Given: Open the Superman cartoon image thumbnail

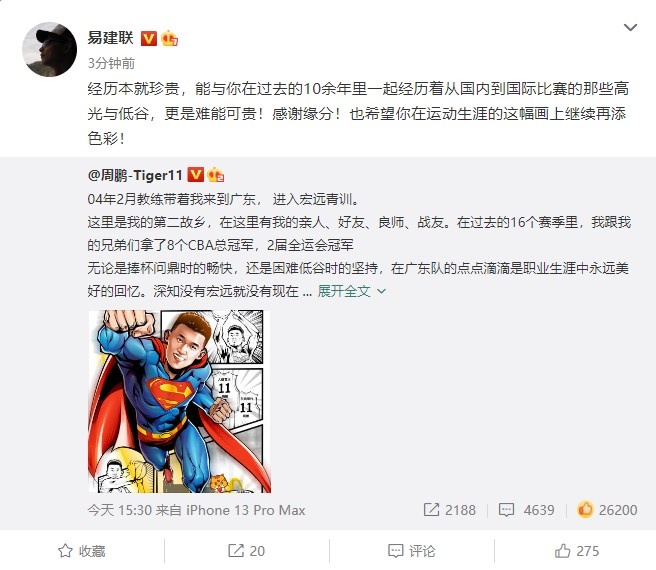Looking at the screenshot, I should pyautogui.click(x=179, y=401).
